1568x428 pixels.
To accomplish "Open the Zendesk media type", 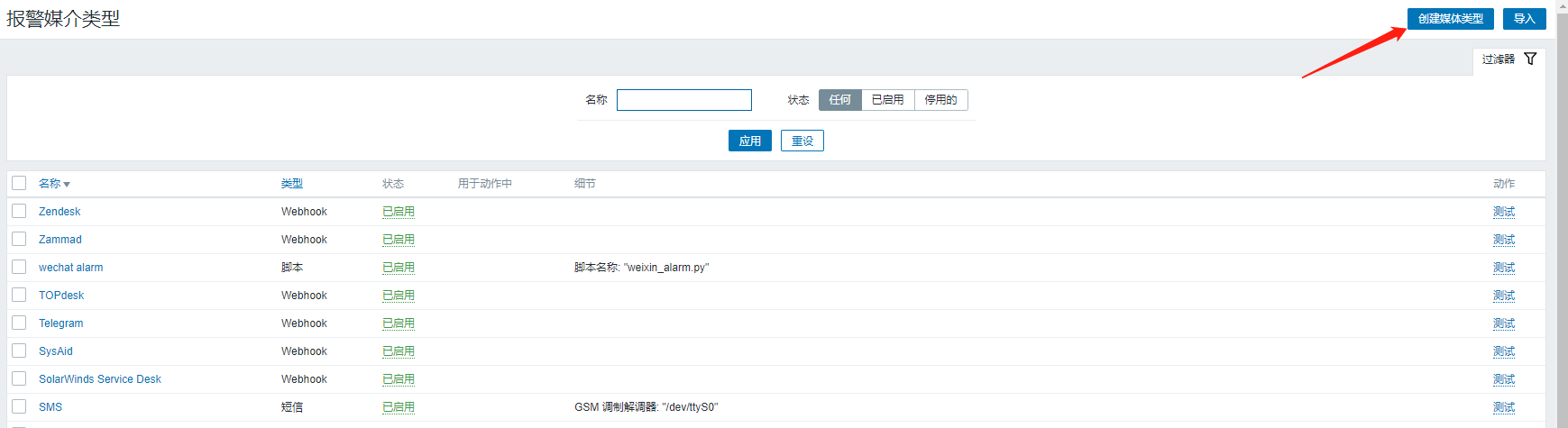I will [60, 212].
